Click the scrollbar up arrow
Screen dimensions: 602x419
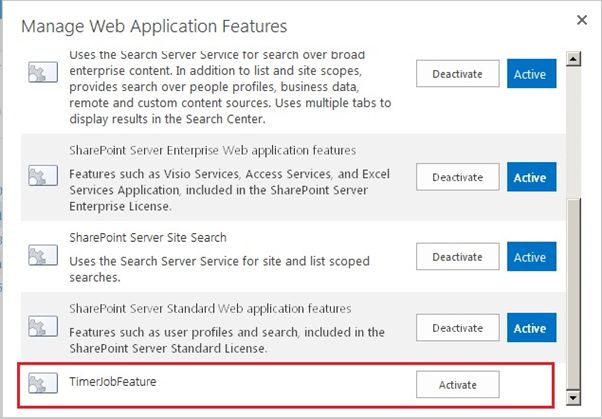[574, 59]
